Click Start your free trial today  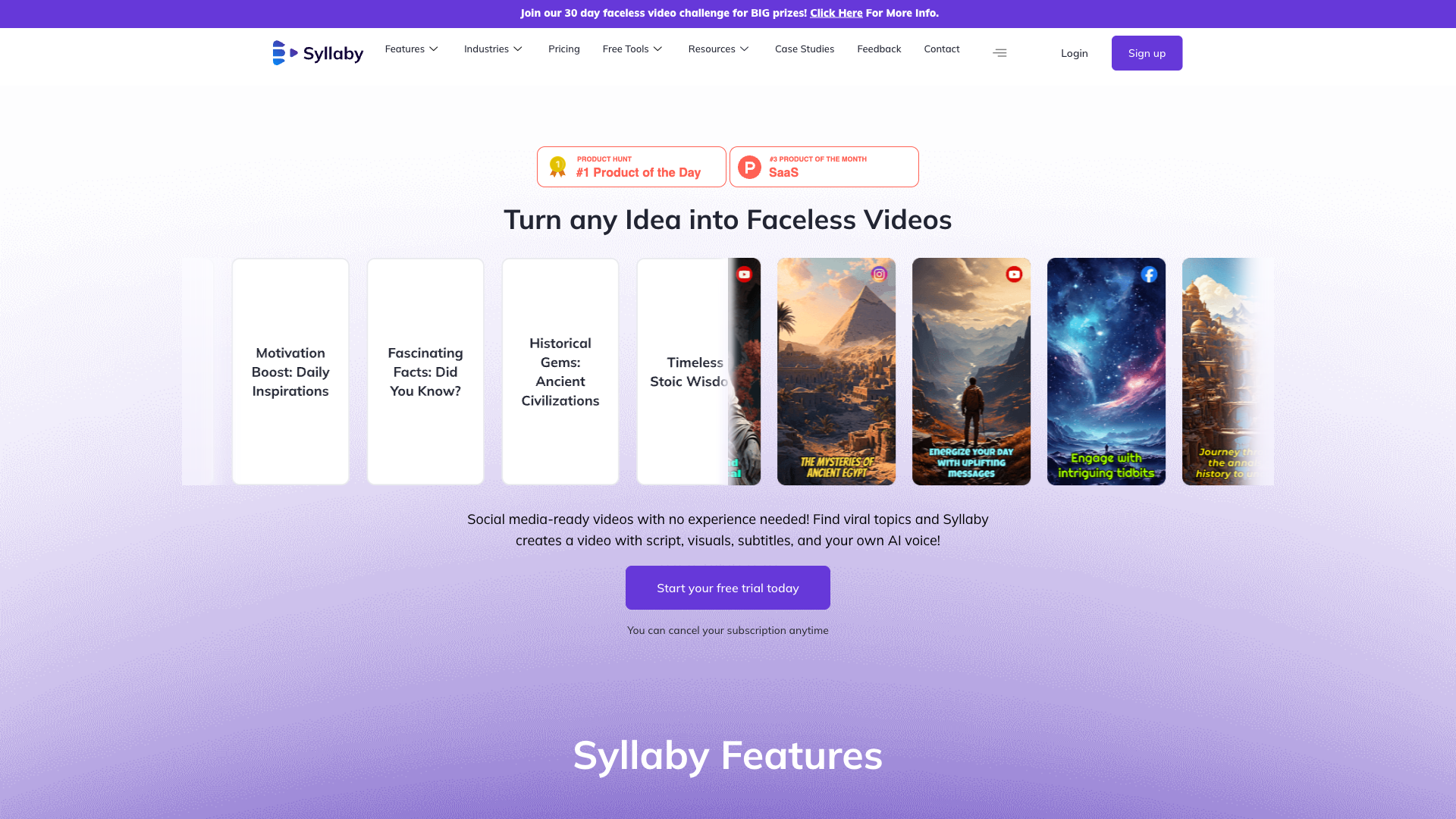728,588
